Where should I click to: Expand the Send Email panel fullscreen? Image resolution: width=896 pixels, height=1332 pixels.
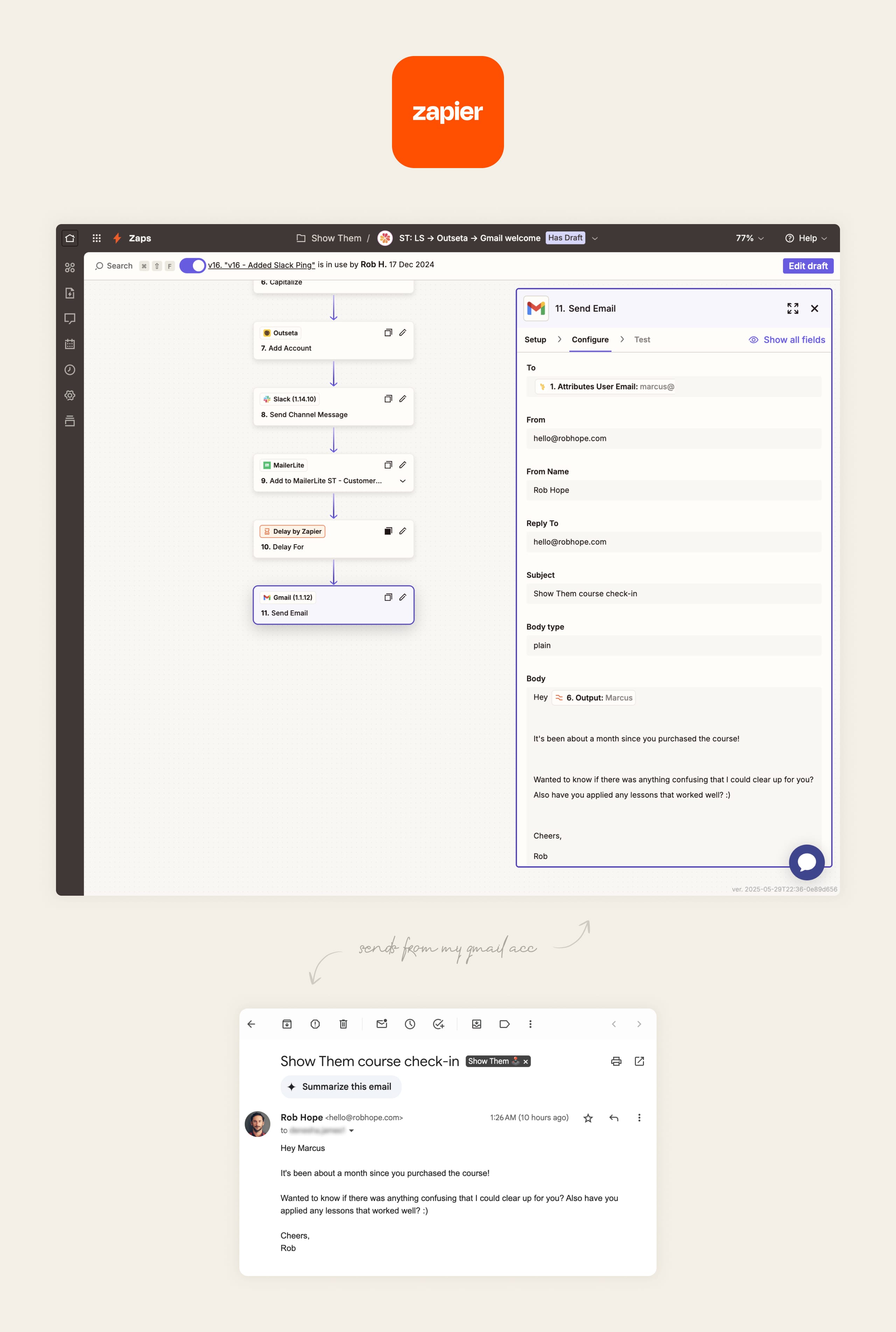[792, 309]
